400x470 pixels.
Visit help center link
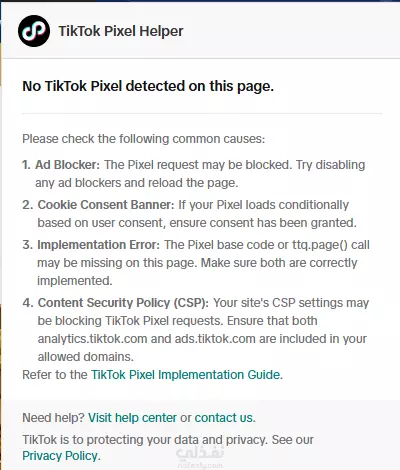coord(132,418)
